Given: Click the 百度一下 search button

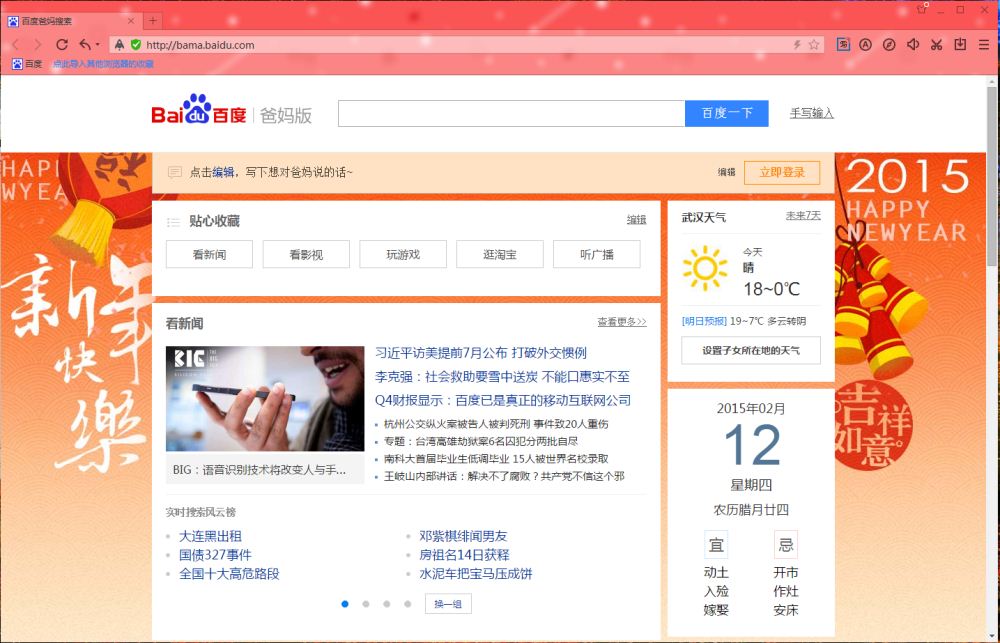Looking at the screenshot, I should click(726, 112).
